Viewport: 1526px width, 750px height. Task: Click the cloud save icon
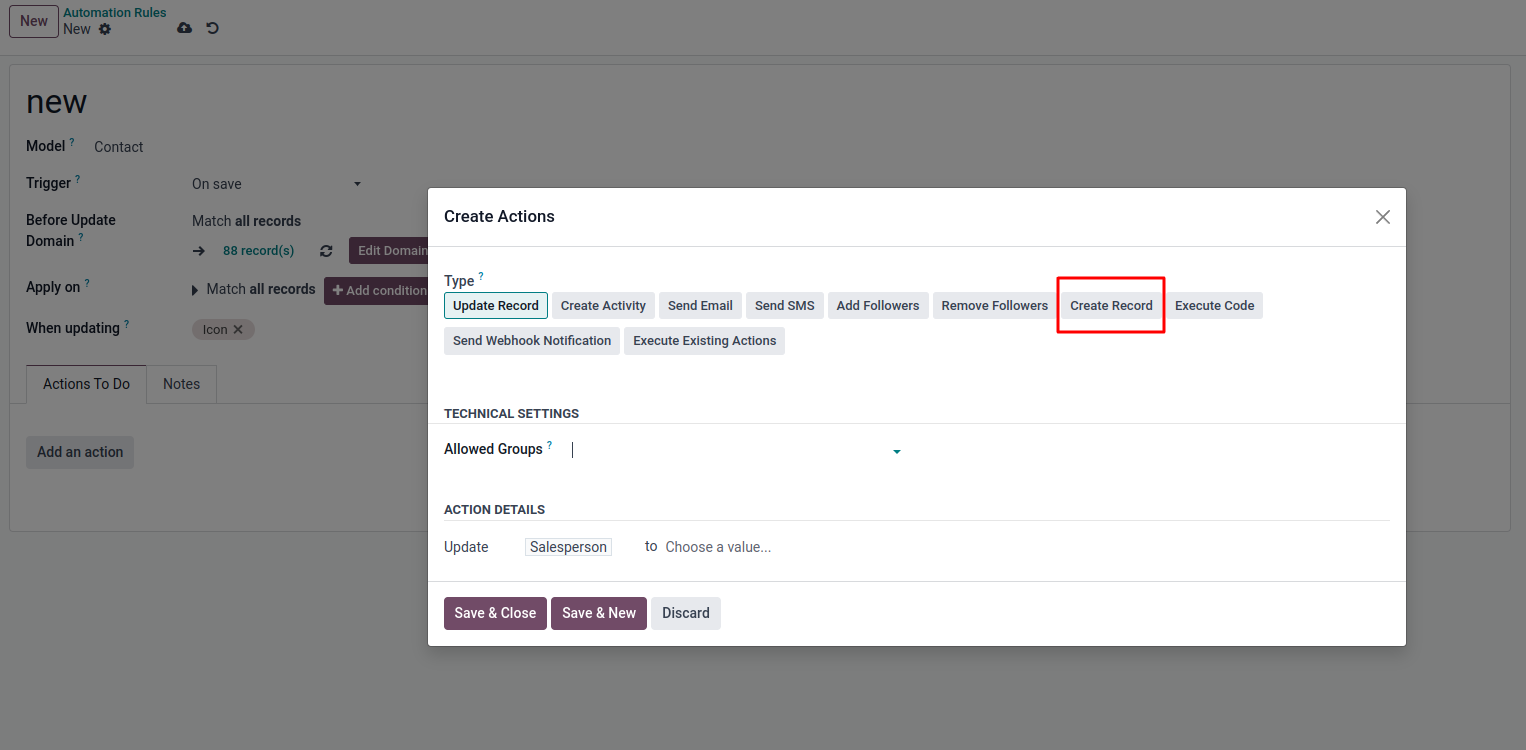coord(184,28)
